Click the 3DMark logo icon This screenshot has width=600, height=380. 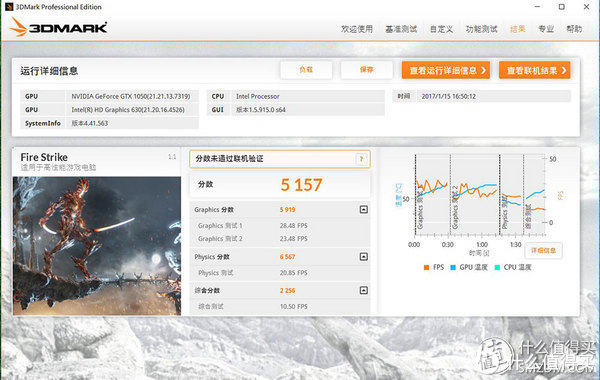(x=58, y=27)
